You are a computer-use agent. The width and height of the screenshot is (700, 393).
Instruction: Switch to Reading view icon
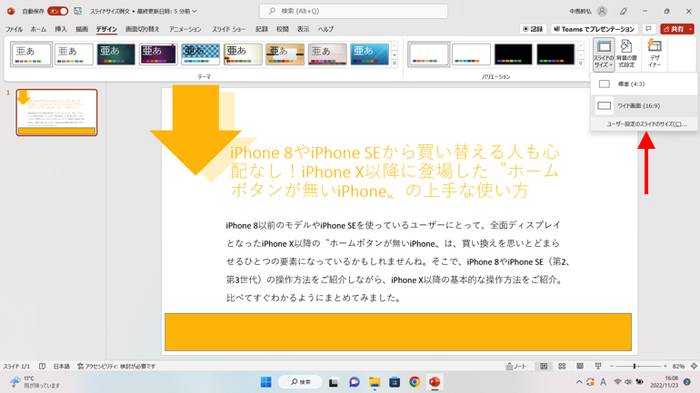(579, 366)
